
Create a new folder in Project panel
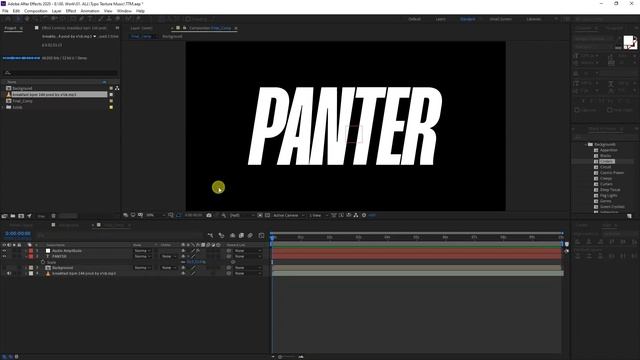click(x=13, y=216)
